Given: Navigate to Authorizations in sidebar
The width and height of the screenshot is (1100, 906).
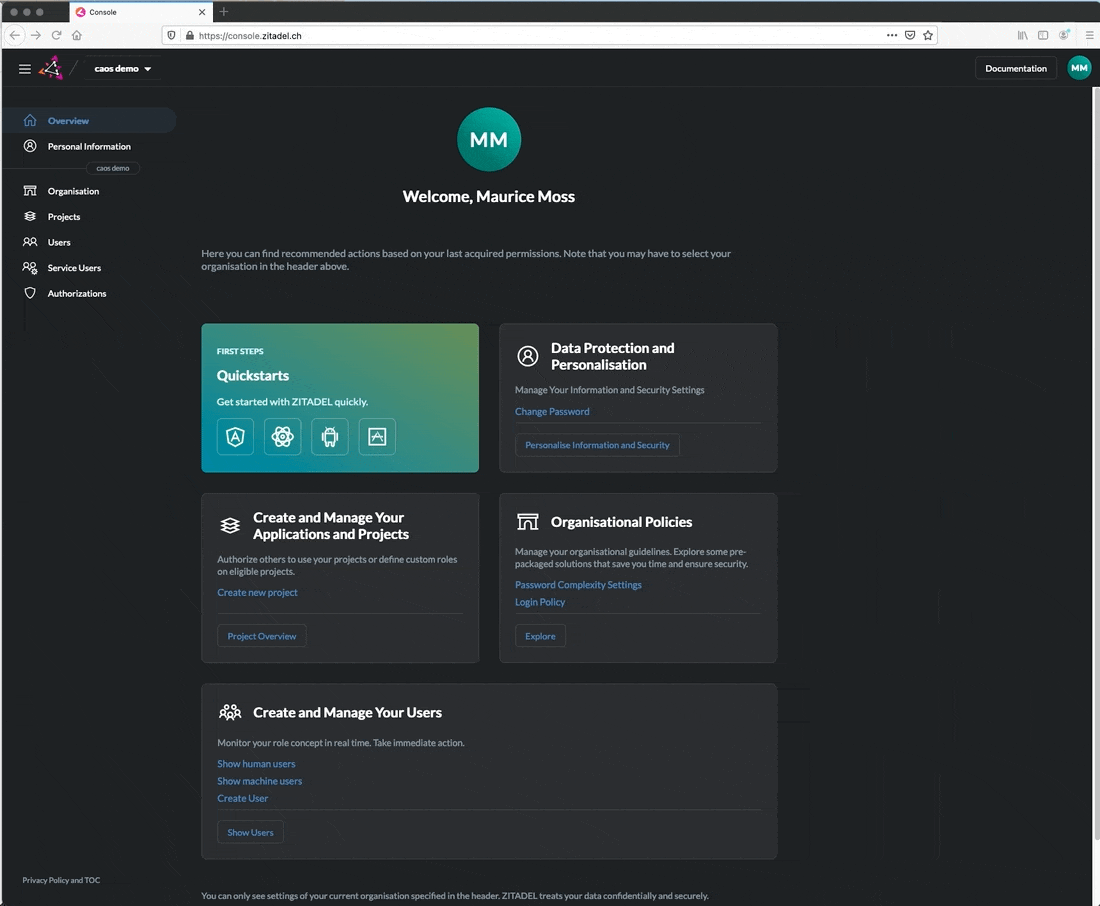Looking at the screenshot, I should (77, 294).
